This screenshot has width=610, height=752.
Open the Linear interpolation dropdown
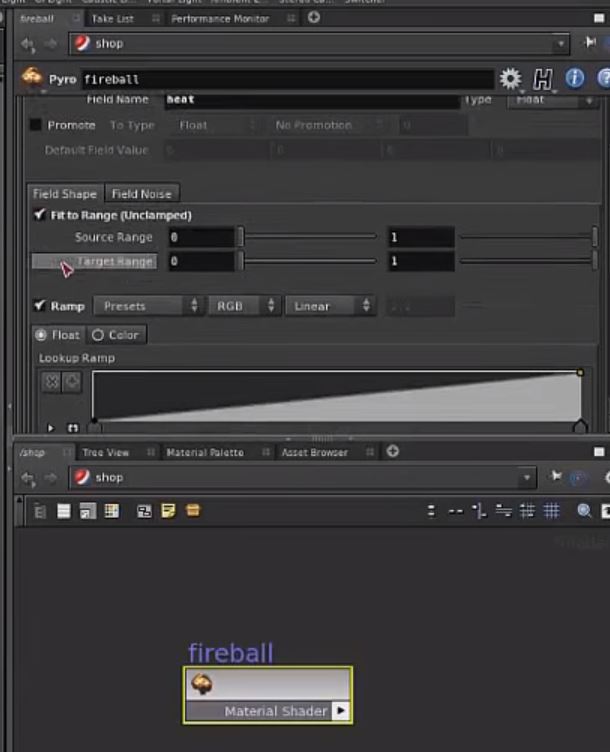pos(330,306)
